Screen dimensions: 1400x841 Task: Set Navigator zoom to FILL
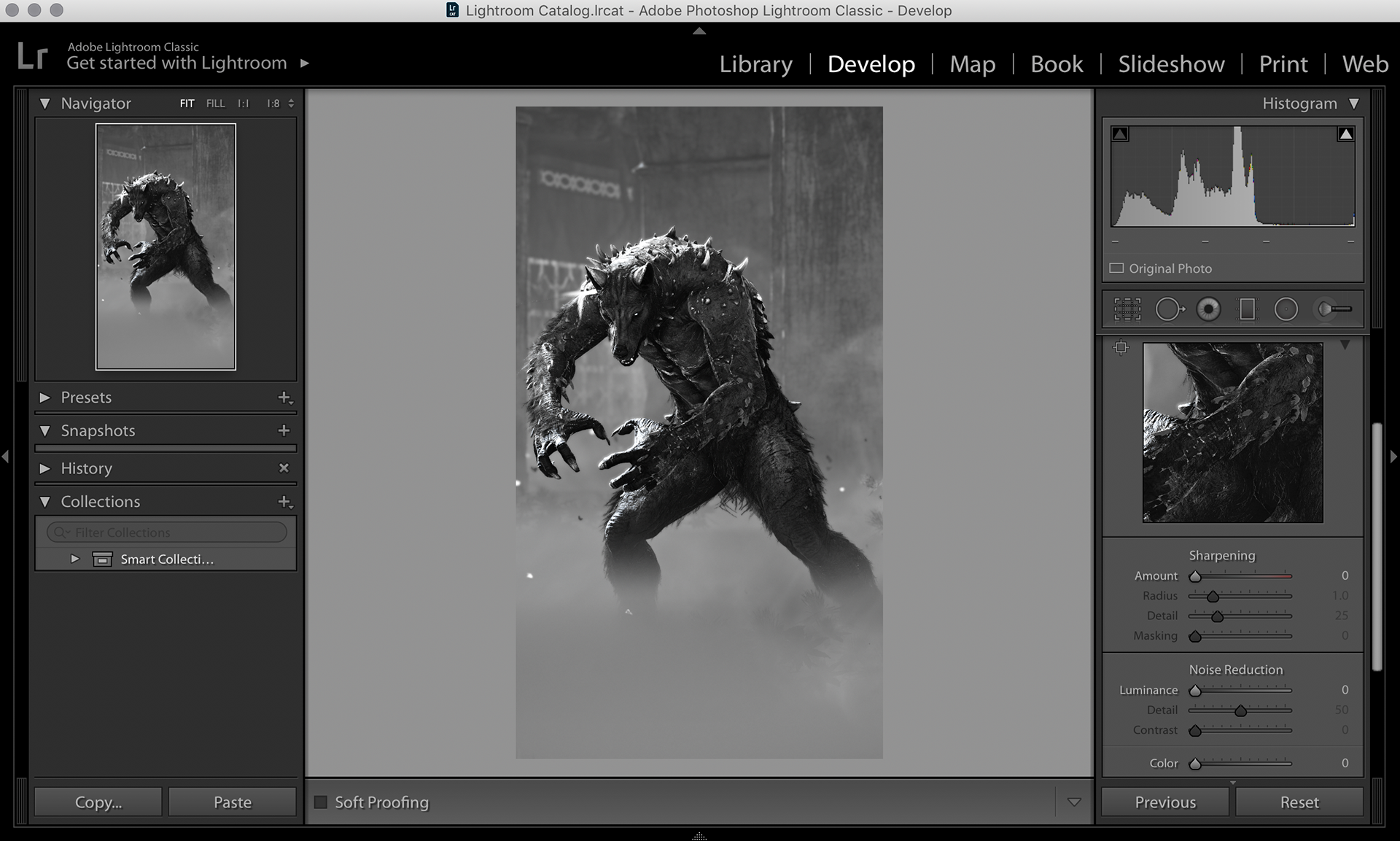(x=215, y=104)
